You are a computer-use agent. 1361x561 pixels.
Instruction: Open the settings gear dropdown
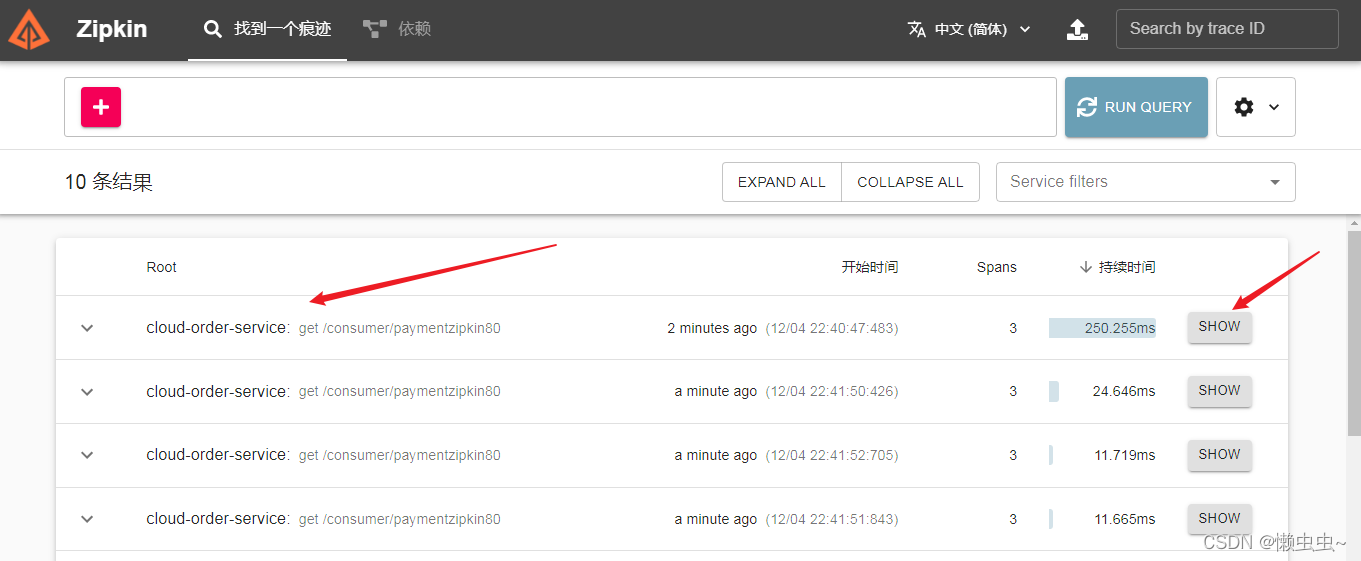(1256, 107)
